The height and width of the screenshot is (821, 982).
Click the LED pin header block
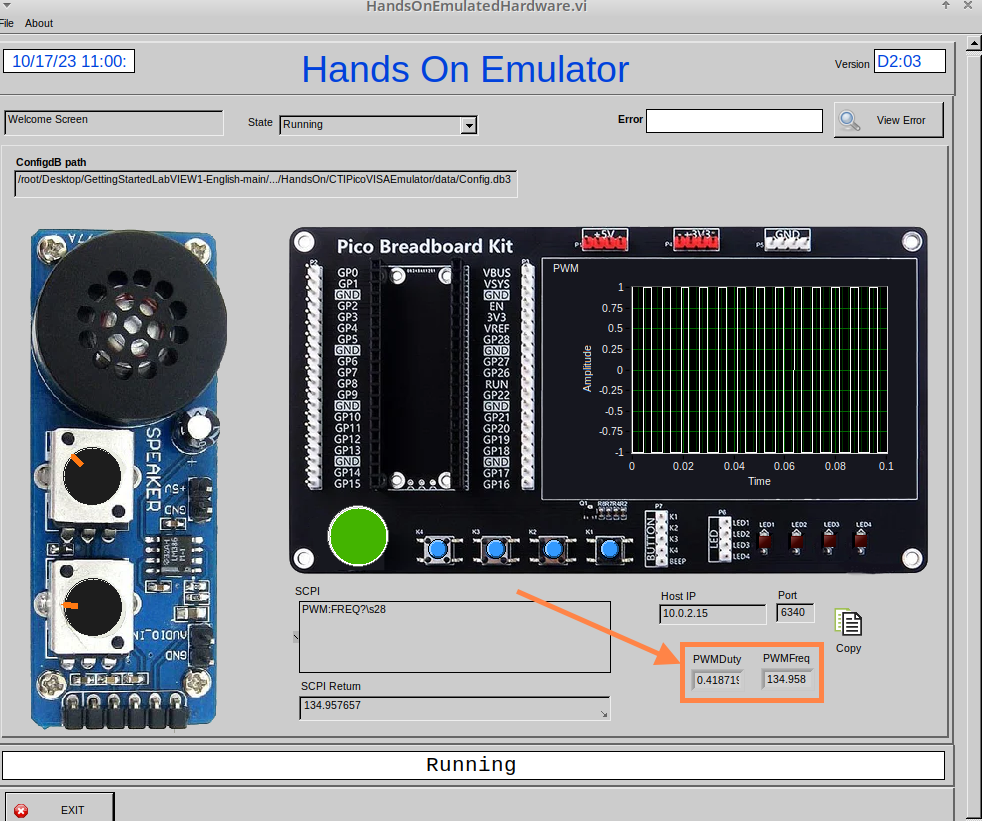720,539
